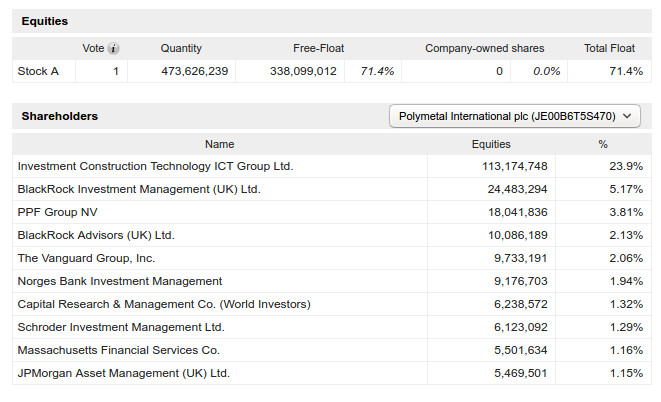Click equities value 18,041,836
661x402 pixels.
(x=518, y=212)
